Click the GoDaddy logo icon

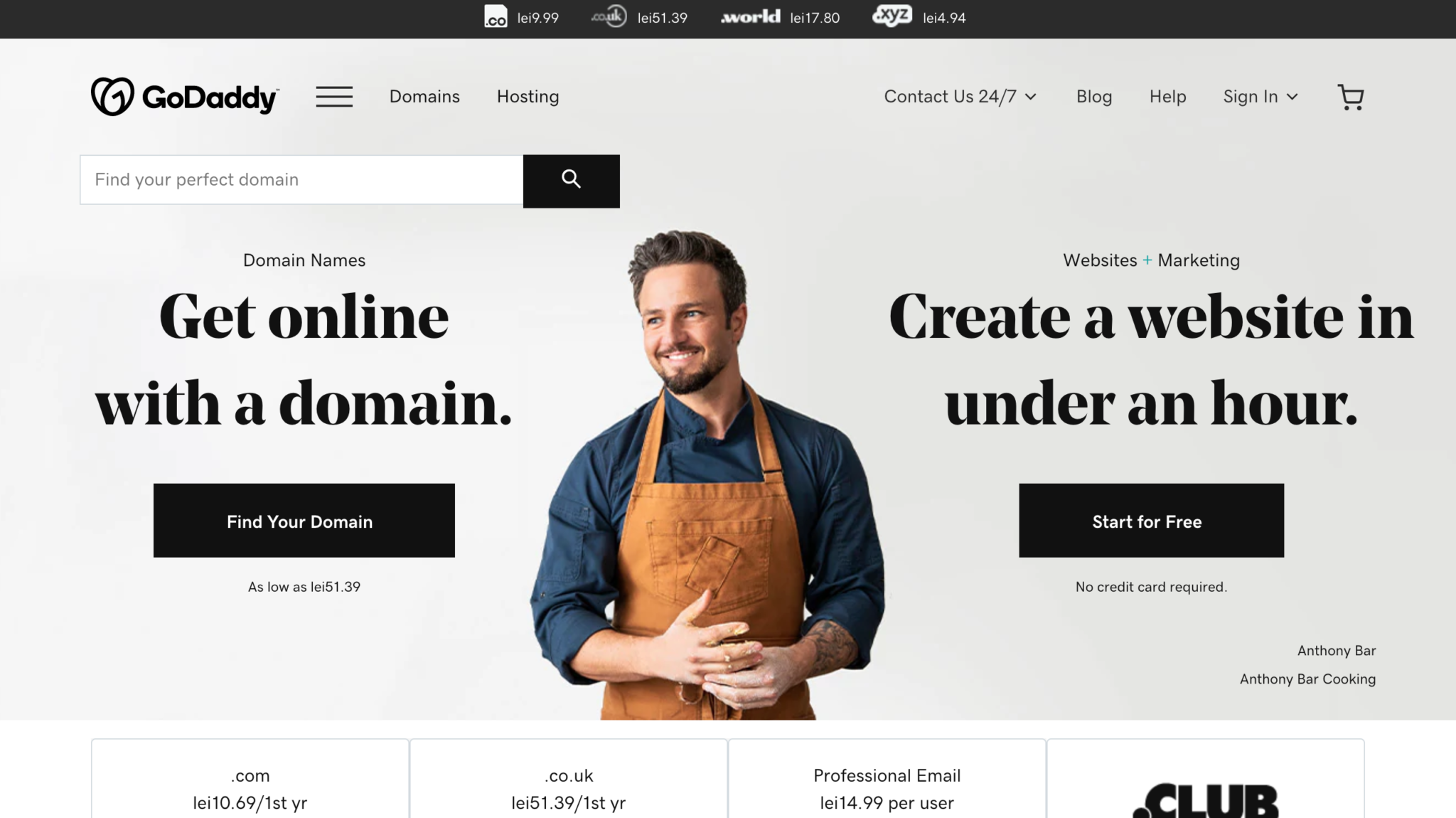pyautogui.click(x=112, y=96)
